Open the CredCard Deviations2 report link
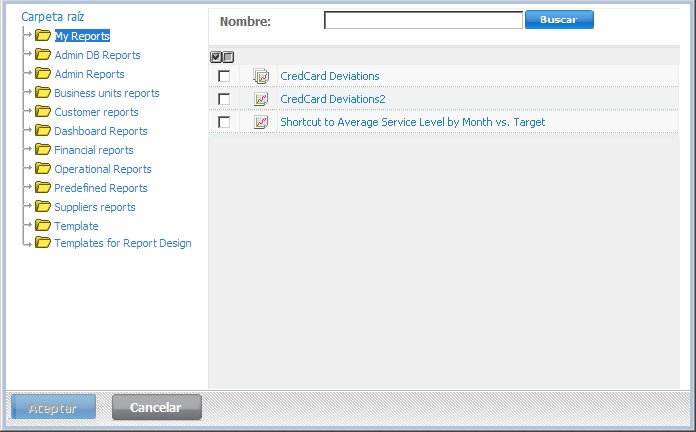The height and width of the screenshot is (432, 696). click(332, 99)
